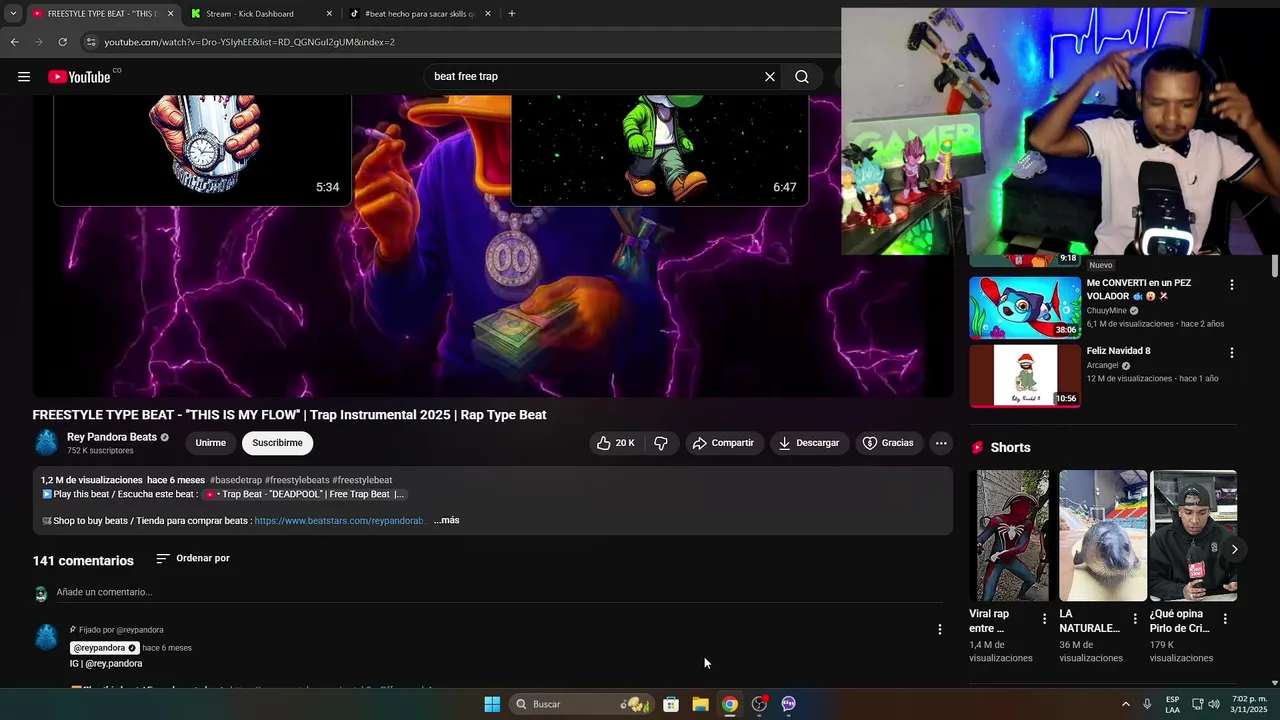
Task: Open the beatstars.com shop link
Action: tap(340, 521)
